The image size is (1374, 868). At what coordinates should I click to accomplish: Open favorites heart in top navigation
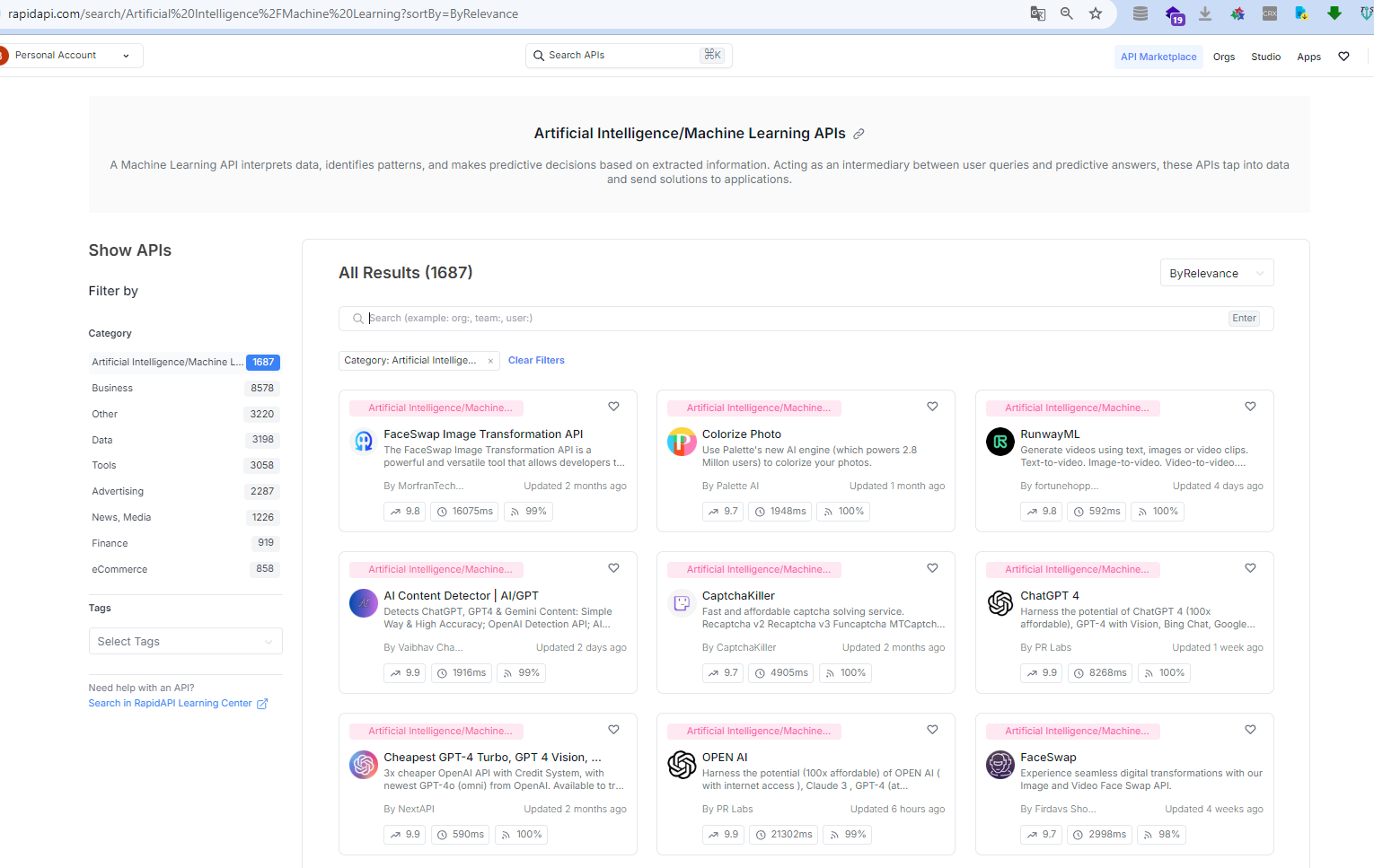click(1344, 57)
